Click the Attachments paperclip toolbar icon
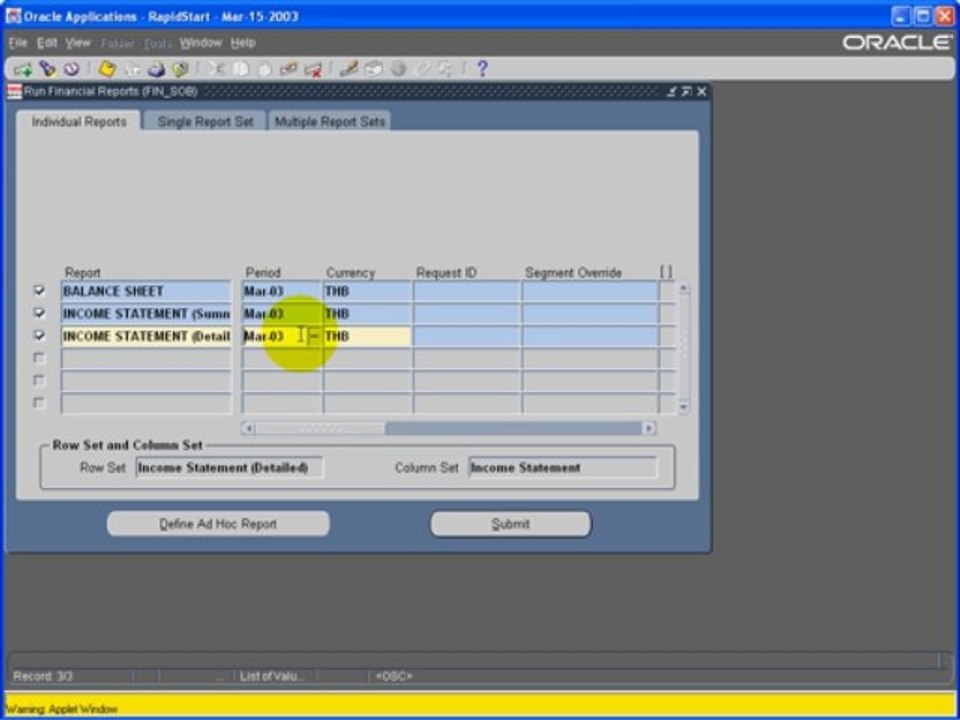Viewport: 960px width, 720px height. click(x=422, y=69)
